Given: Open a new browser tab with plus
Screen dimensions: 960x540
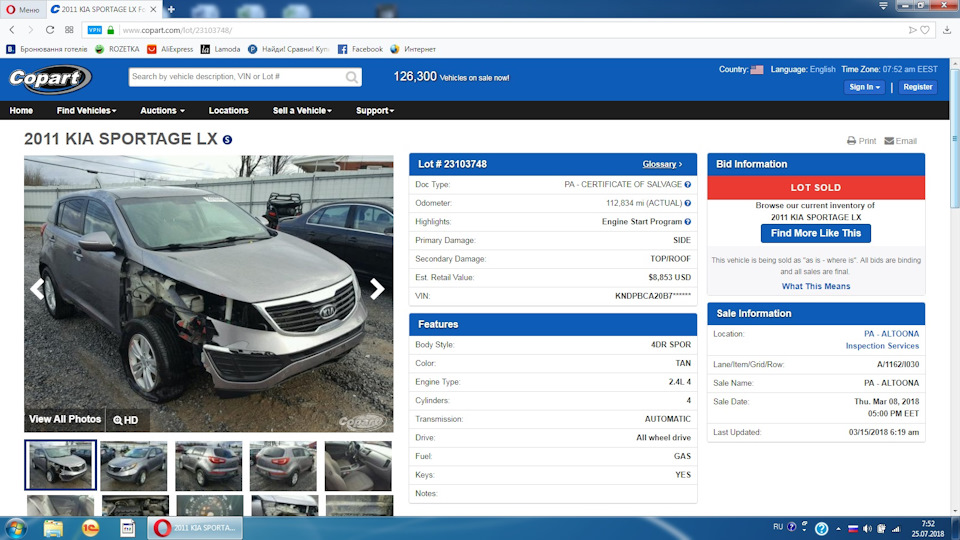Looking at the screenshot, I should click(x=171, y=9).
